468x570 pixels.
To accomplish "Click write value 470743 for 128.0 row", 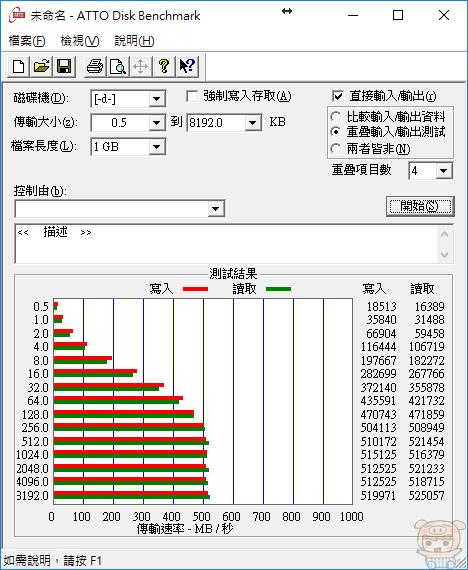I will [x=378, y=415].
